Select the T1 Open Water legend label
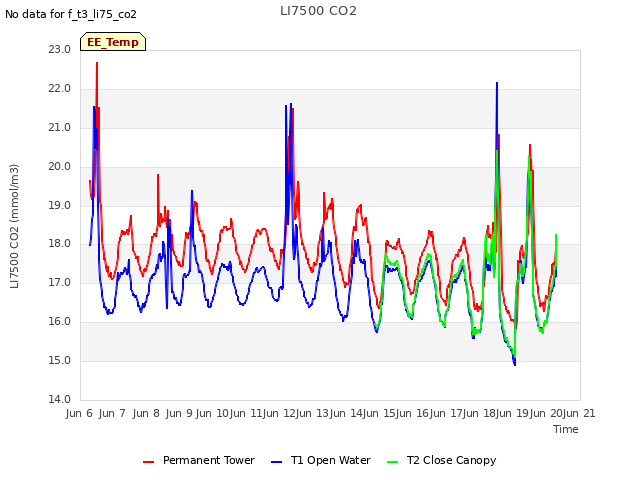This screenshot has height=480, width=640. click(x=331, y=460)
